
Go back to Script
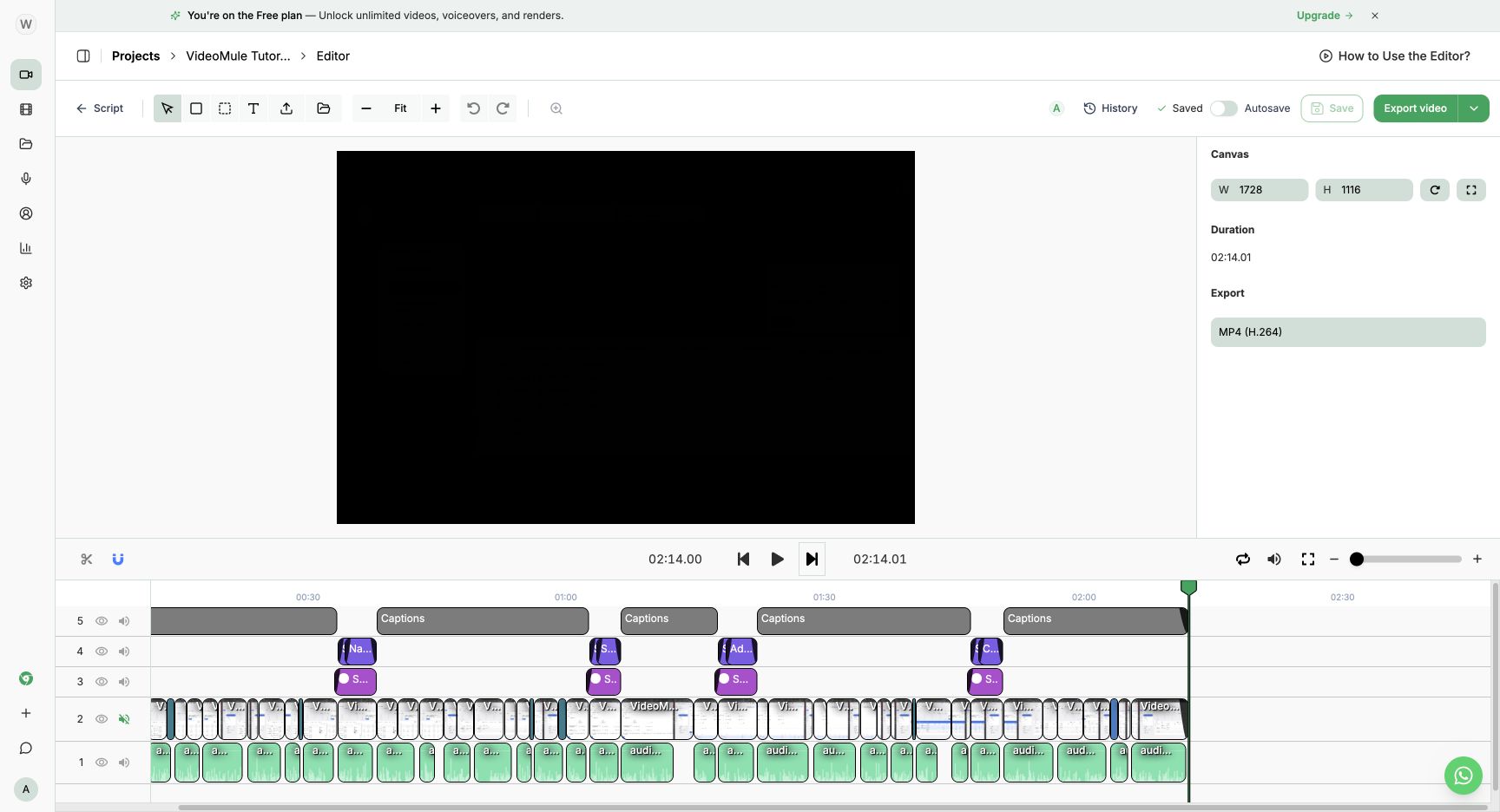click(100, 108)
